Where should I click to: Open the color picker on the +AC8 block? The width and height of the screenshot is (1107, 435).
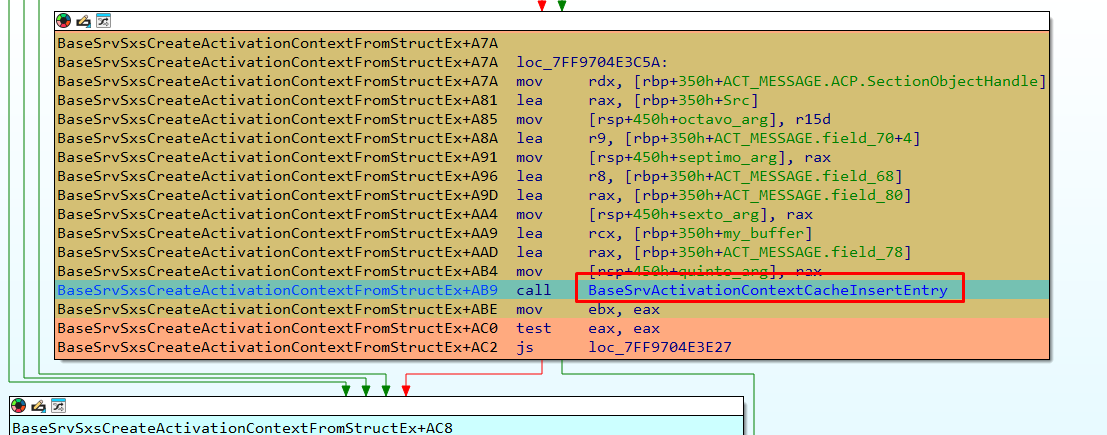19,406
